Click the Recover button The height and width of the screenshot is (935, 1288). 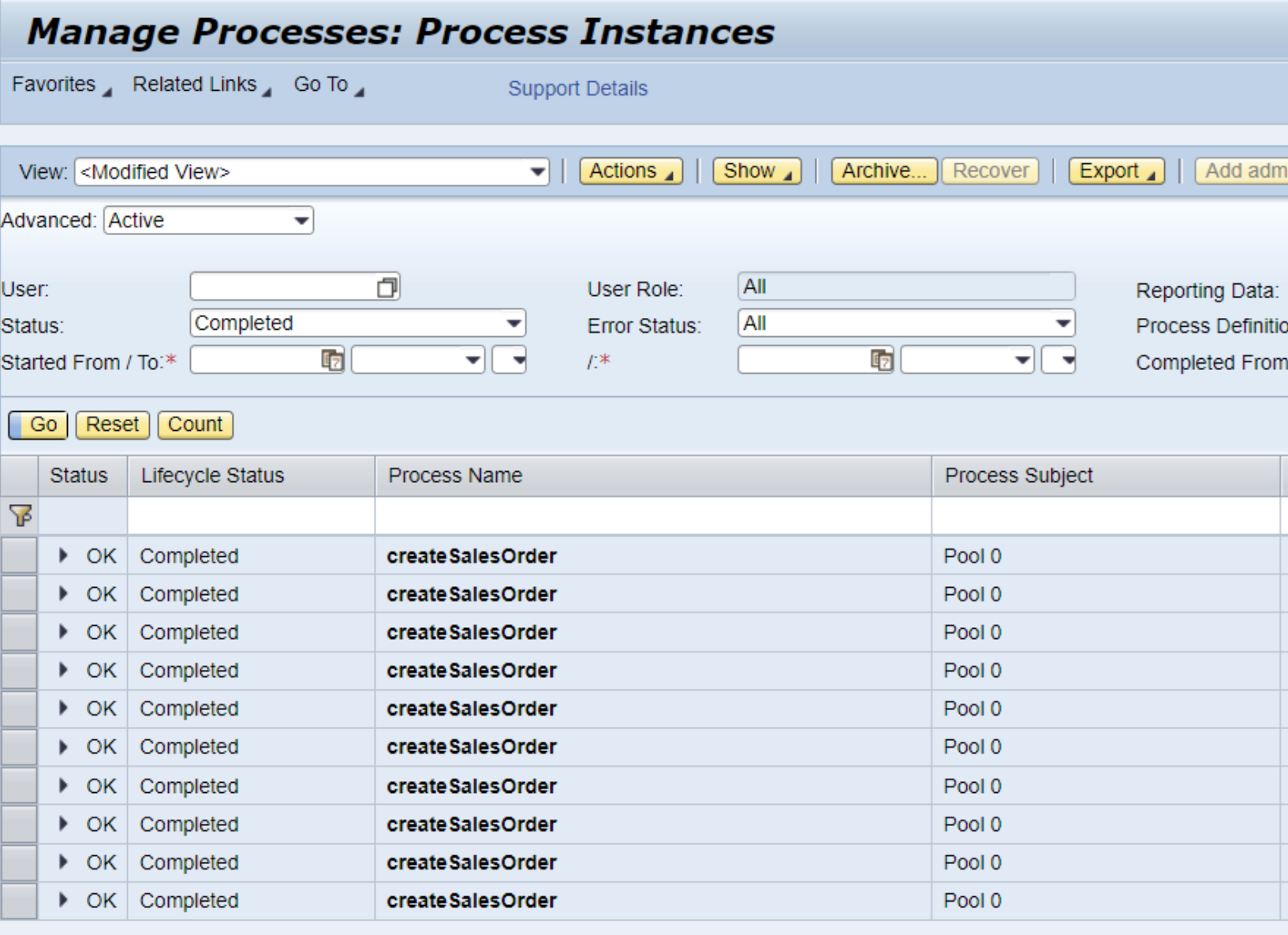pos(991,171)
